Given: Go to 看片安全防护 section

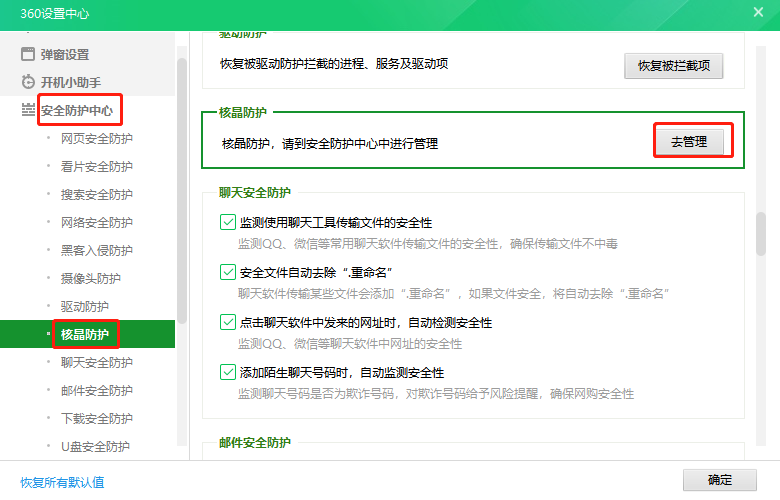Looking at the screenshot, I should coord(97,166).
